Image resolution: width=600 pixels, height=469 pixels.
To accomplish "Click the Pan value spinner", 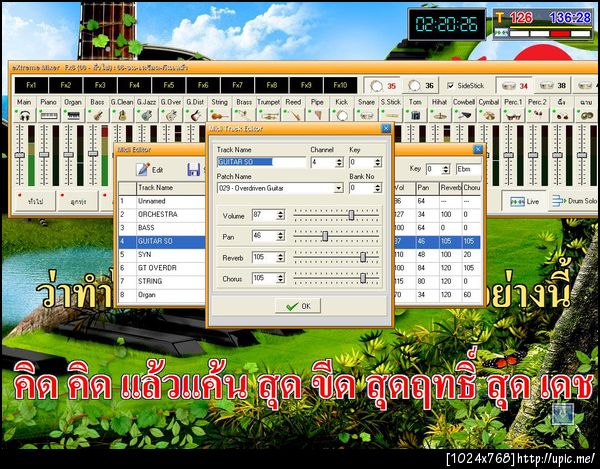I will point(280,236).
